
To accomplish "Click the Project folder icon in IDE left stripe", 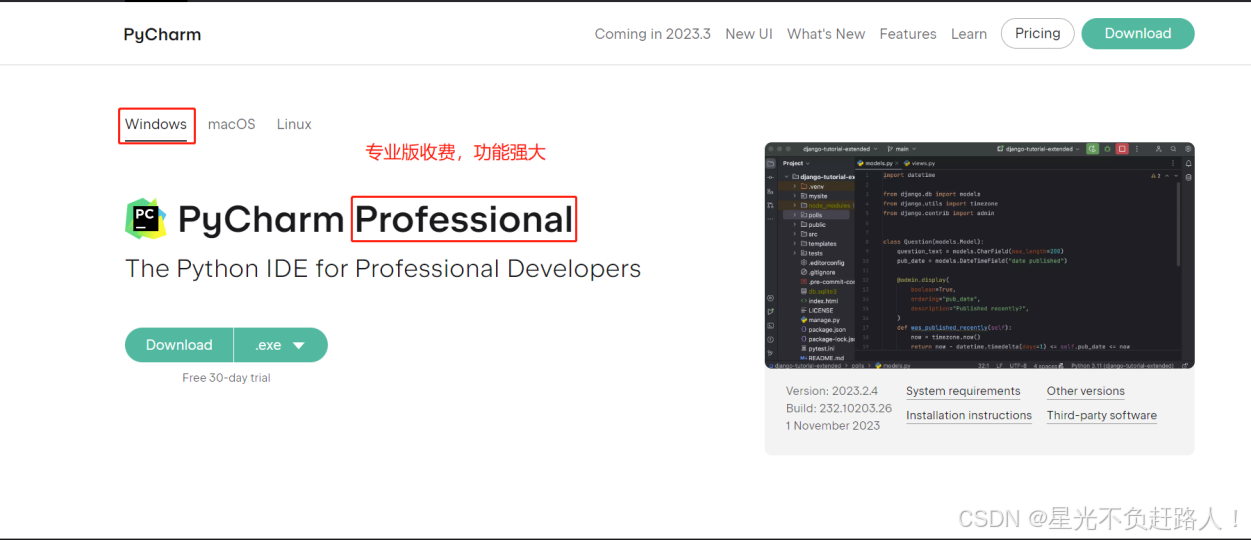I will coord(770,163).
